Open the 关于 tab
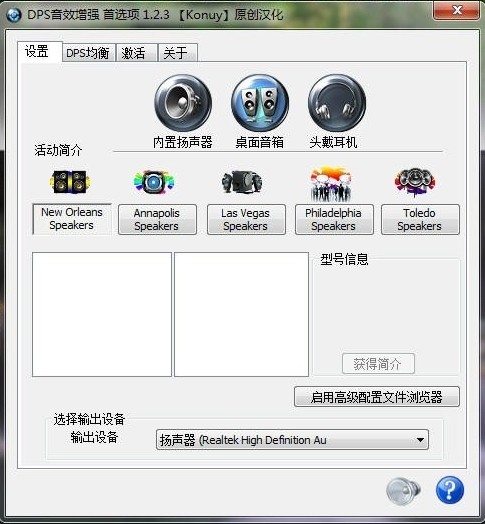Viewport: 485px width, 524px height. (x=178, y=53)
